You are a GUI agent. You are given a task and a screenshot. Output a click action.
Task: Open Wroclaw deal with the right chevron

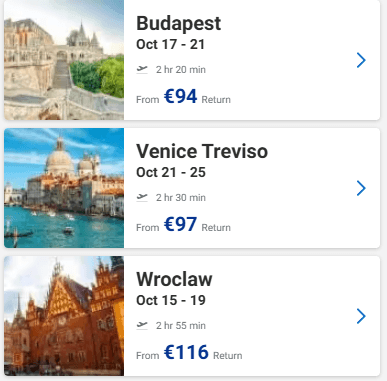coord(361,316)
